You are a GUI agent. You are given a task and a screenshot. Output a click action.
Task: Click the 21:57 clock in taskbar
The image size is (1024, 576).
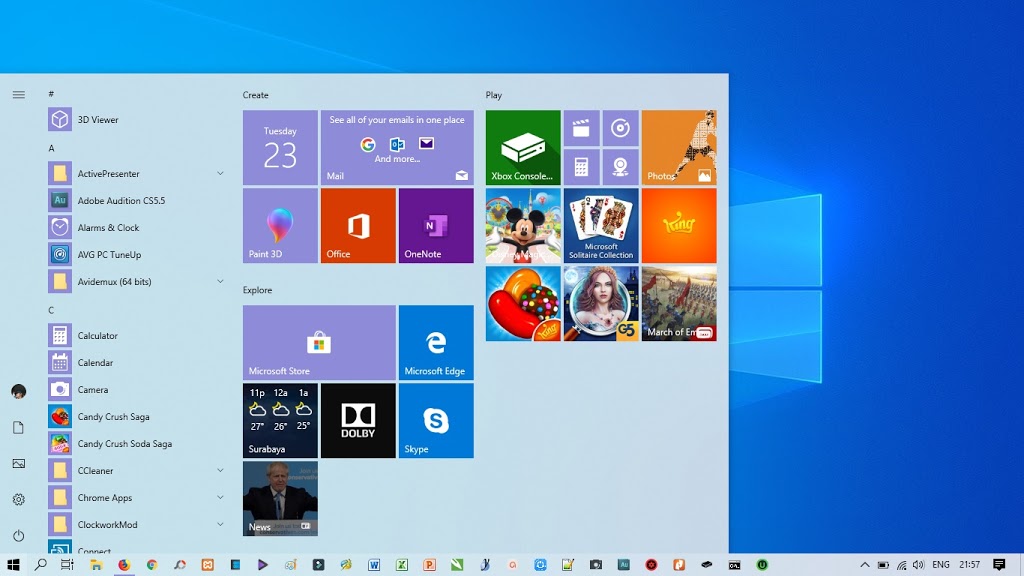click(970, 565)
